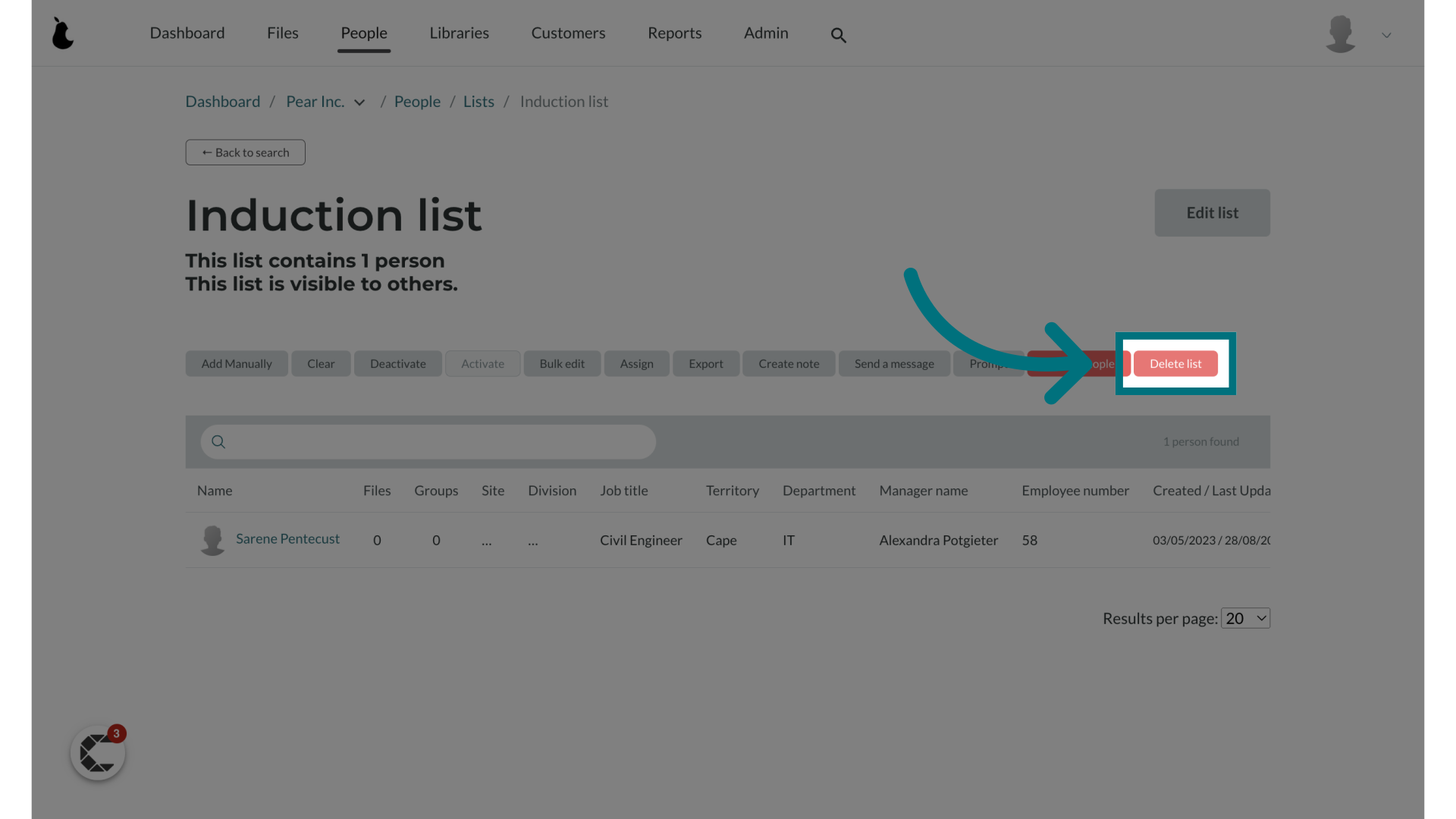Click the 03/05/2023 date cell
This screenshot has height=819, width=1456.
point(1211,540)
